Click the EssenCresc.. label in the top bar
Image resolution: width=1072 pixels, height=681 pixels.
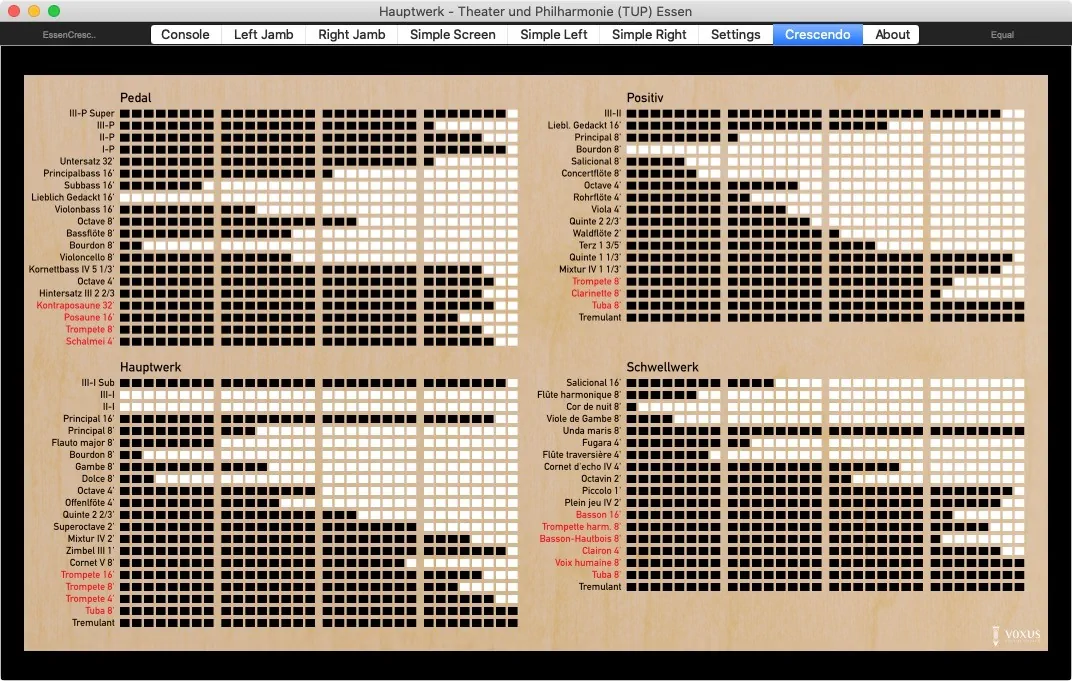coord(69,35)
